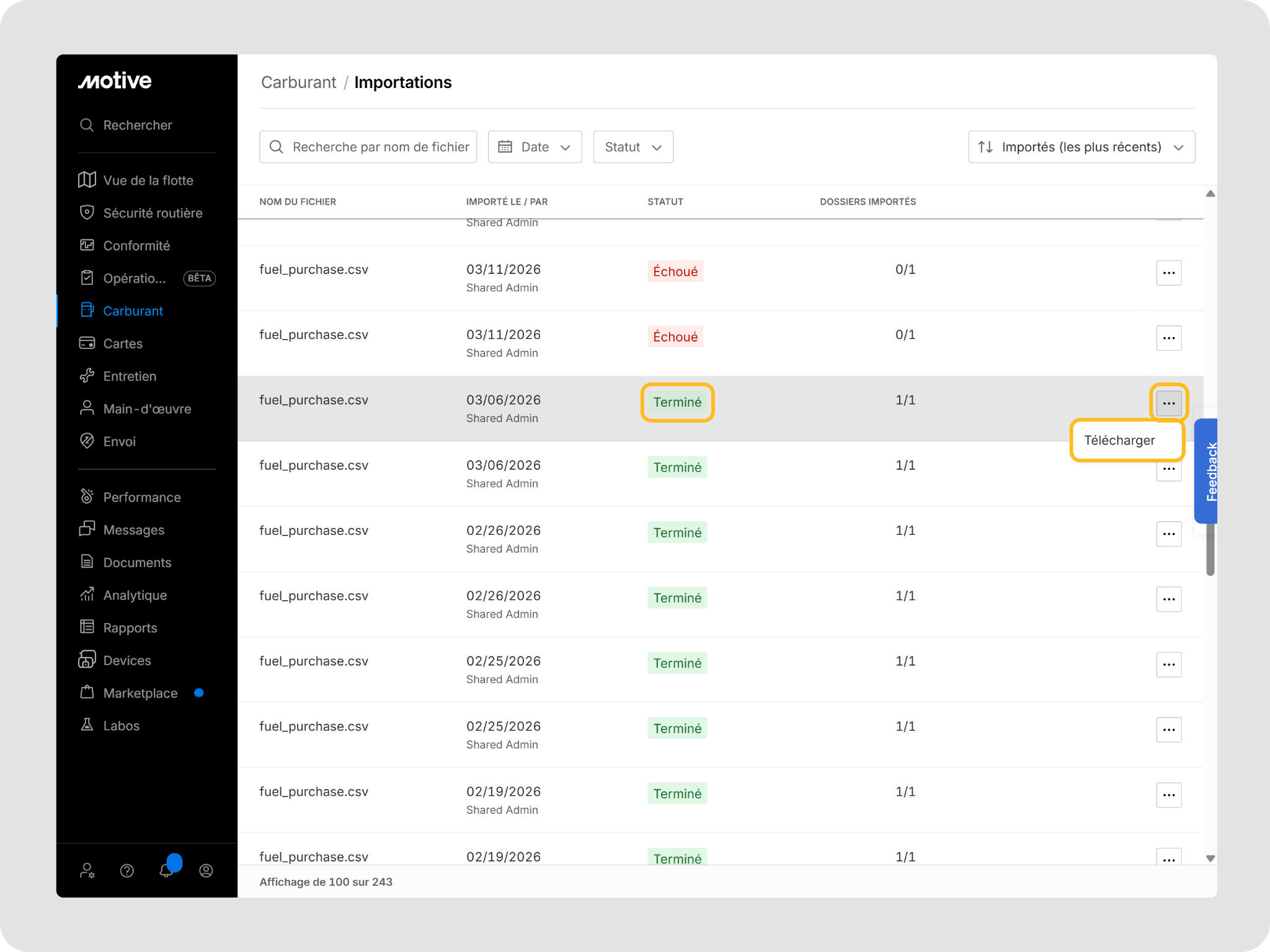
Task: Click the DOSSIERS IMPORTÉS column header
Action: [x=868, y=201]
